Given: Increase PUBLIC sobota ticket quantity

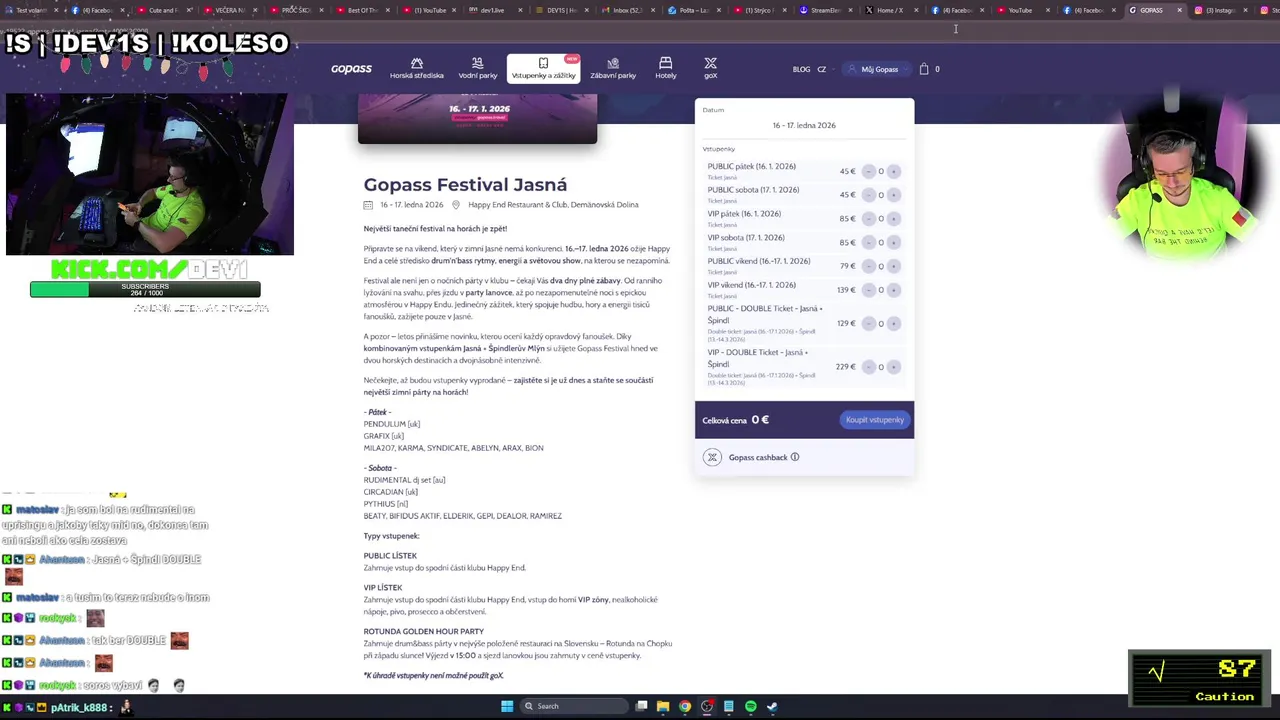Looking at the screenshot, I should (x=894, y=195).
